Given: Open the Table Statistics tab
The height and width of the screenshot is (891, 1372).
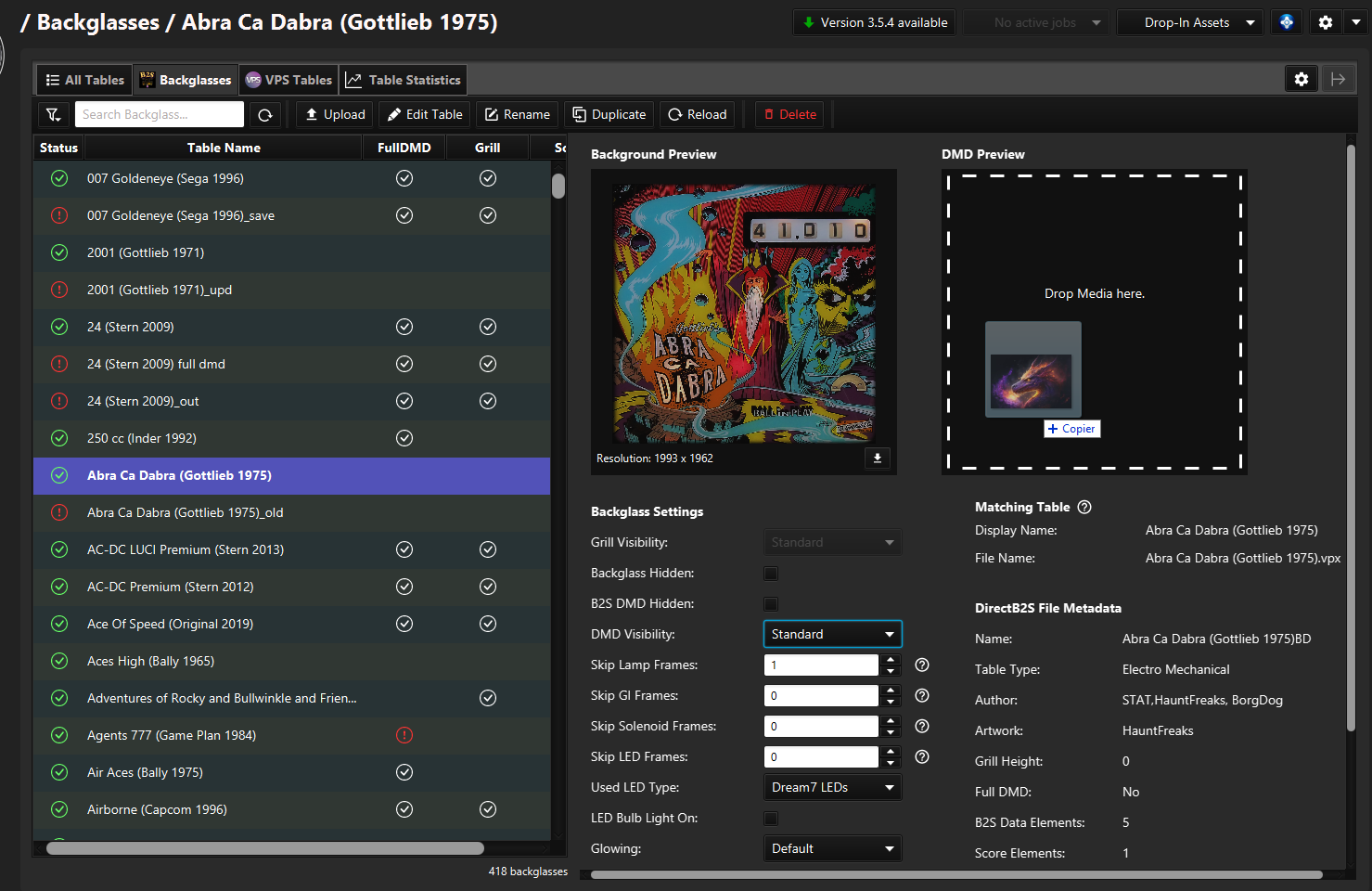Looking at the screenshot, I should point(403,80).
